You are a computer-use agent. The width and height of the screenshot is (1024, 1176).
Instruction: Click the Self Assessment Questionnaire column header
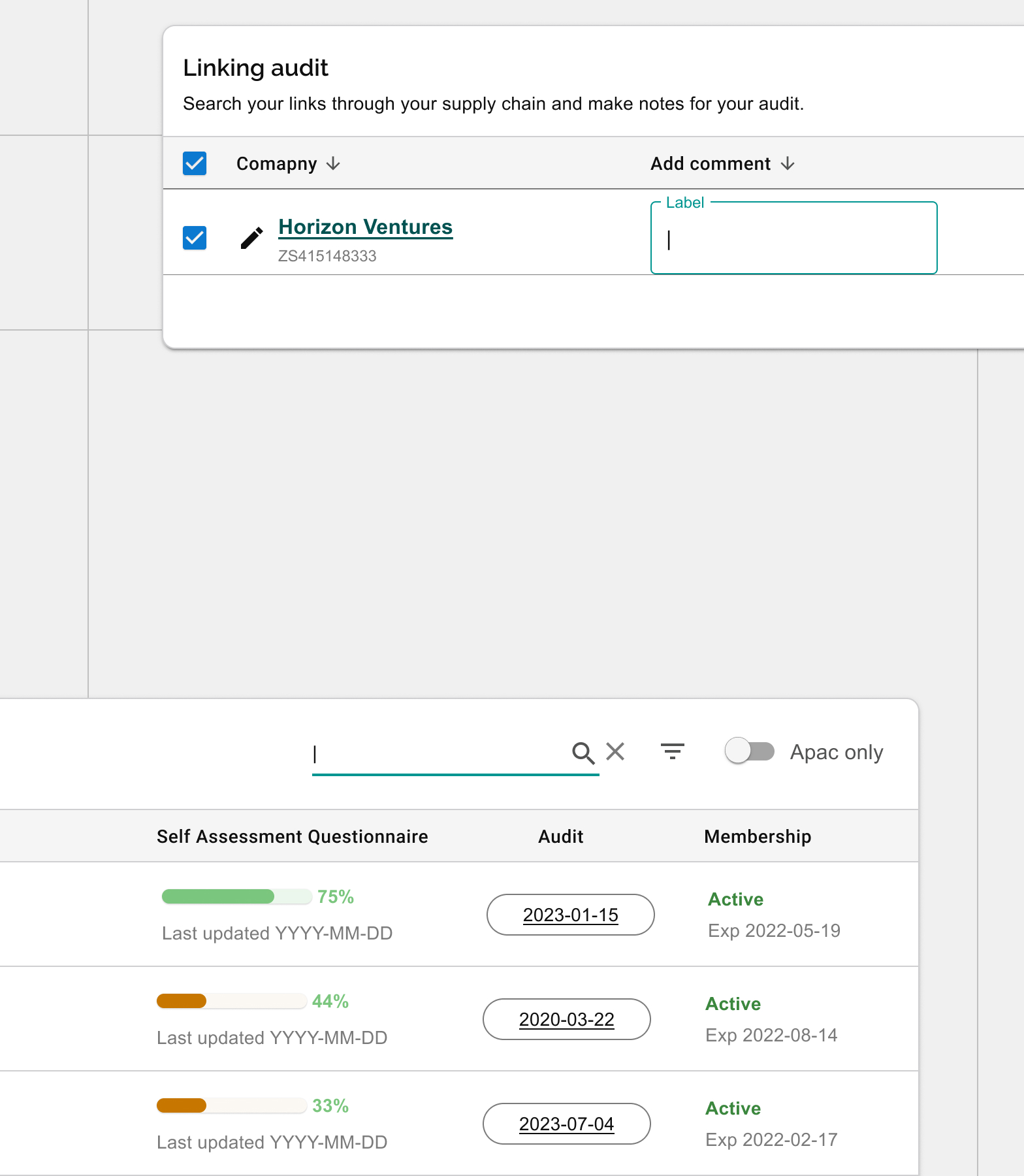[292, 836]
